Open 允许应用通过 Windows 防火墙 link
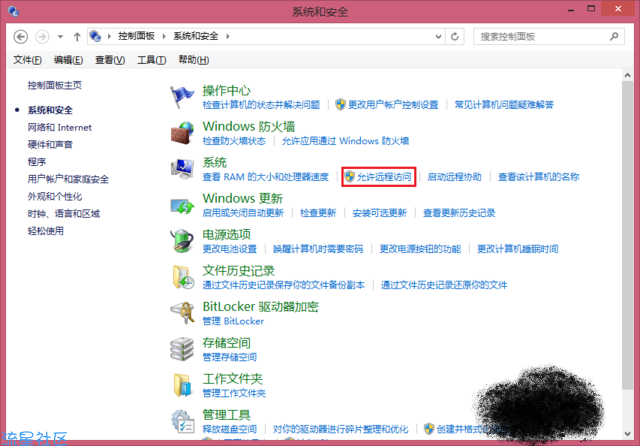Screen dimensions: 640x446 point(345,141)
